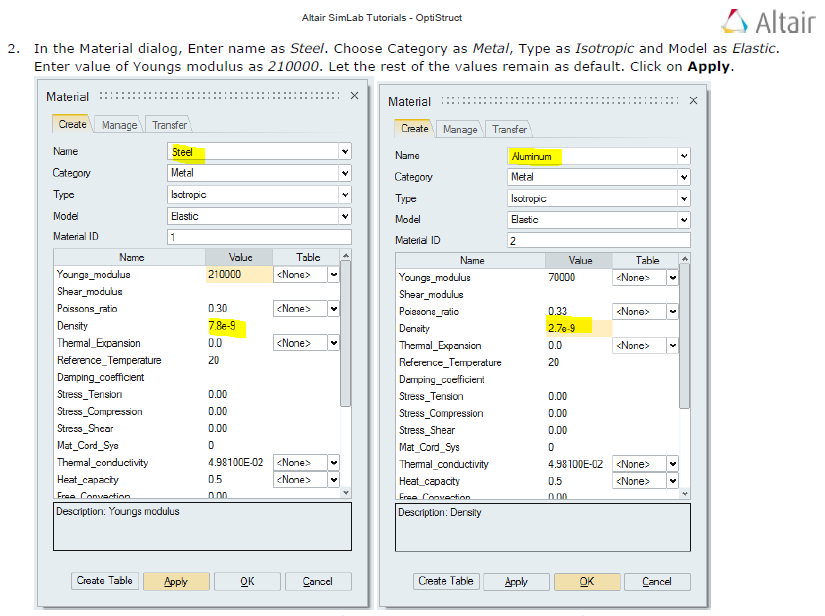
Task: Switch to Manage tab in Steel dialog
Action: (x=119, y=125)
